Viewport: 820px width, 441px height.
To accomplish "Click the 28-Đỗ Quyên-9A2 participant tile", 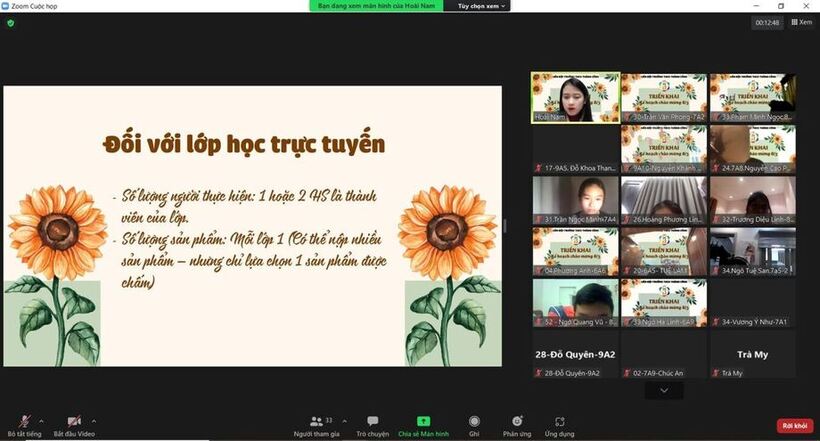I will click(574, 354).
